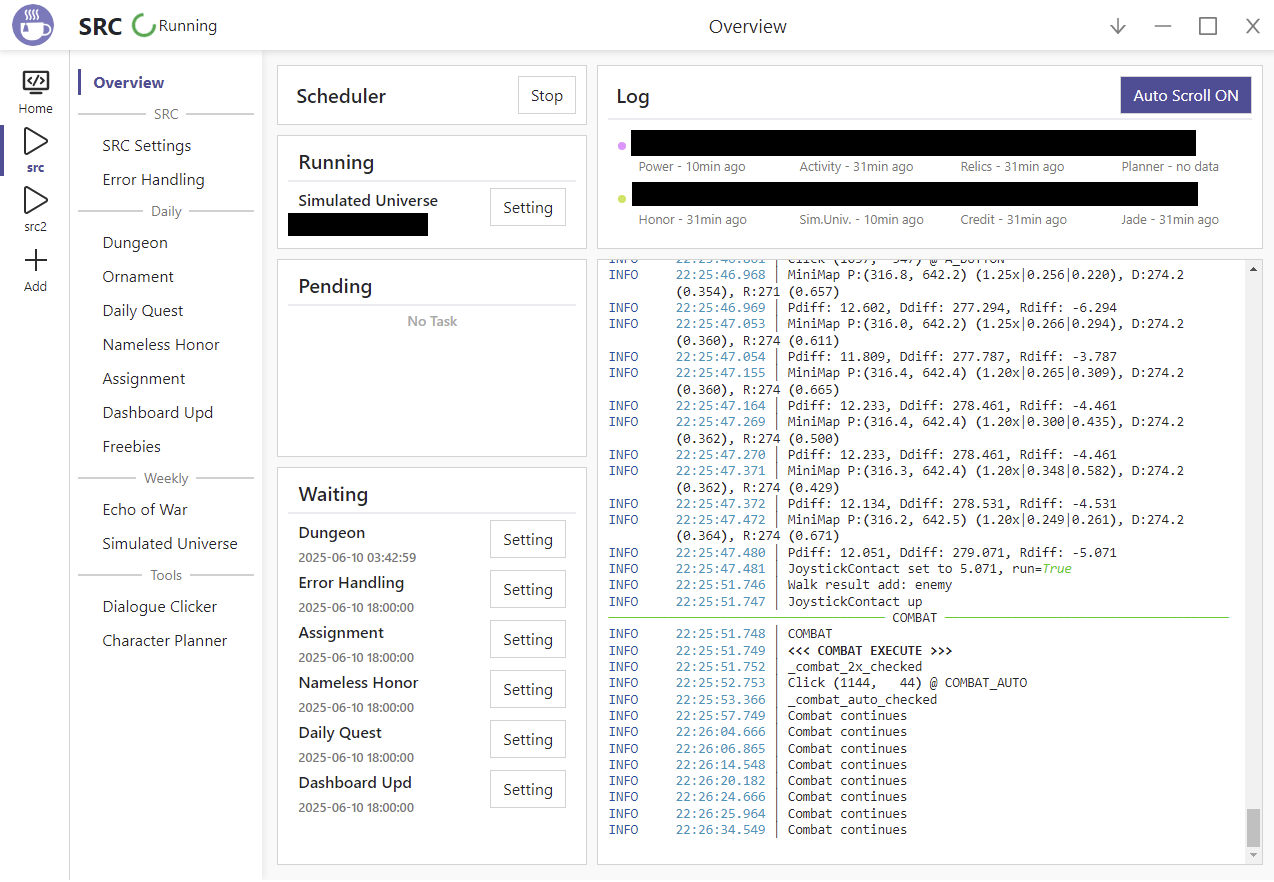Click the Add instance plus icon
The width and height of the screenshot is (1274, 882).
click(x=35, y=261)
